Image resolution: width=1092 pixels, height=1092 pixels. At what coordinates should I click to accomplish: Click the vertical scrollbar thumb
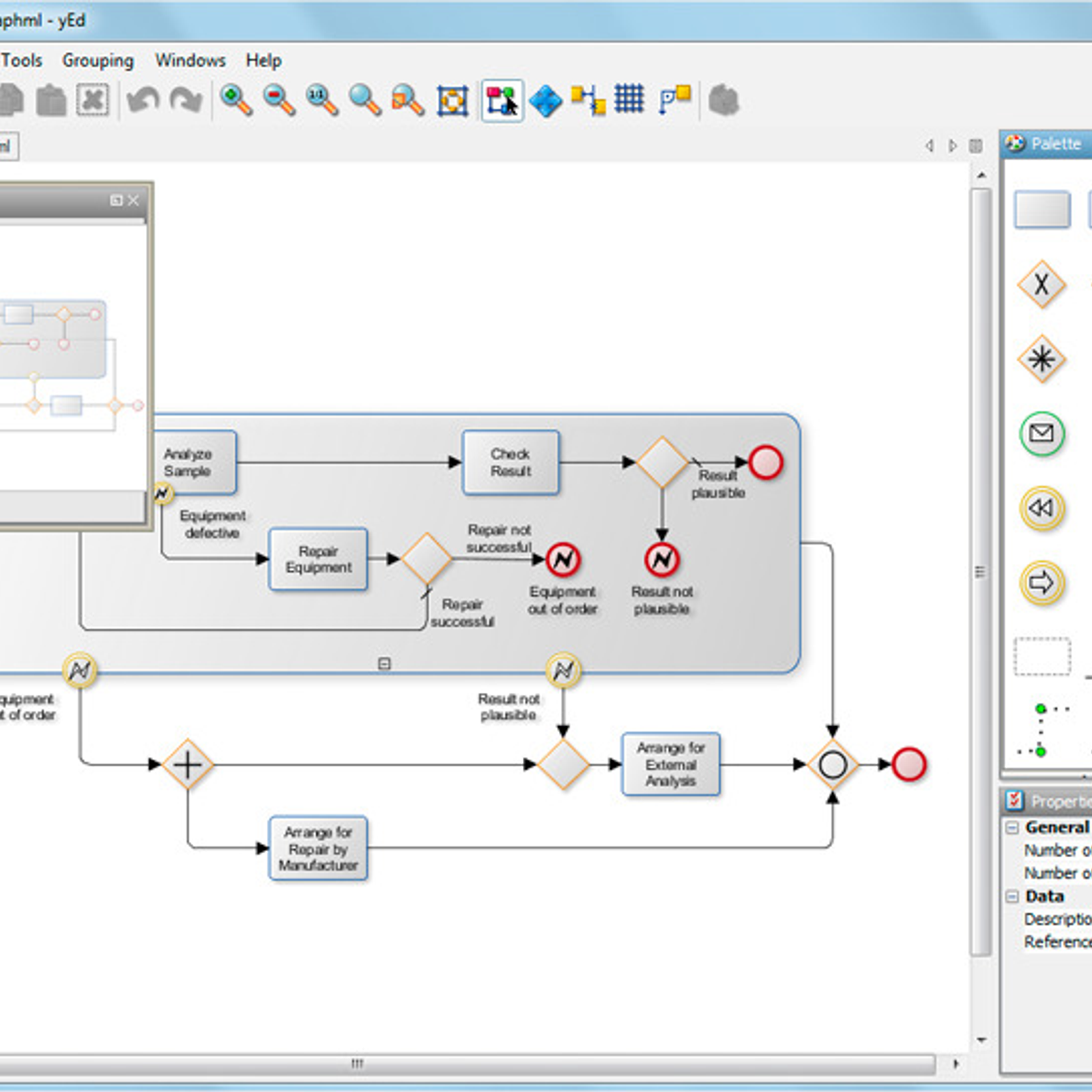981,572
